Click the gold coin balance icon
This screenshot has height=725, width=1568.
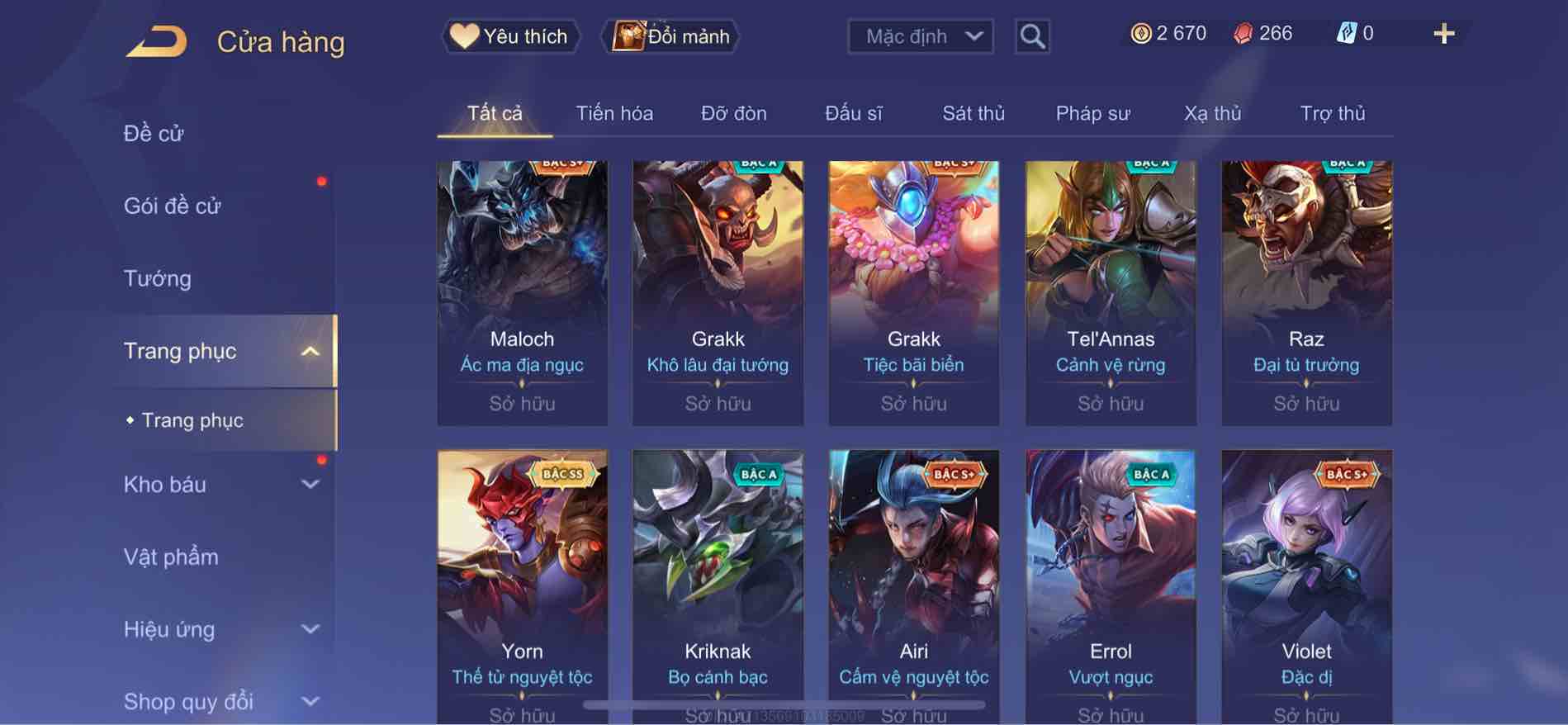1141,34
